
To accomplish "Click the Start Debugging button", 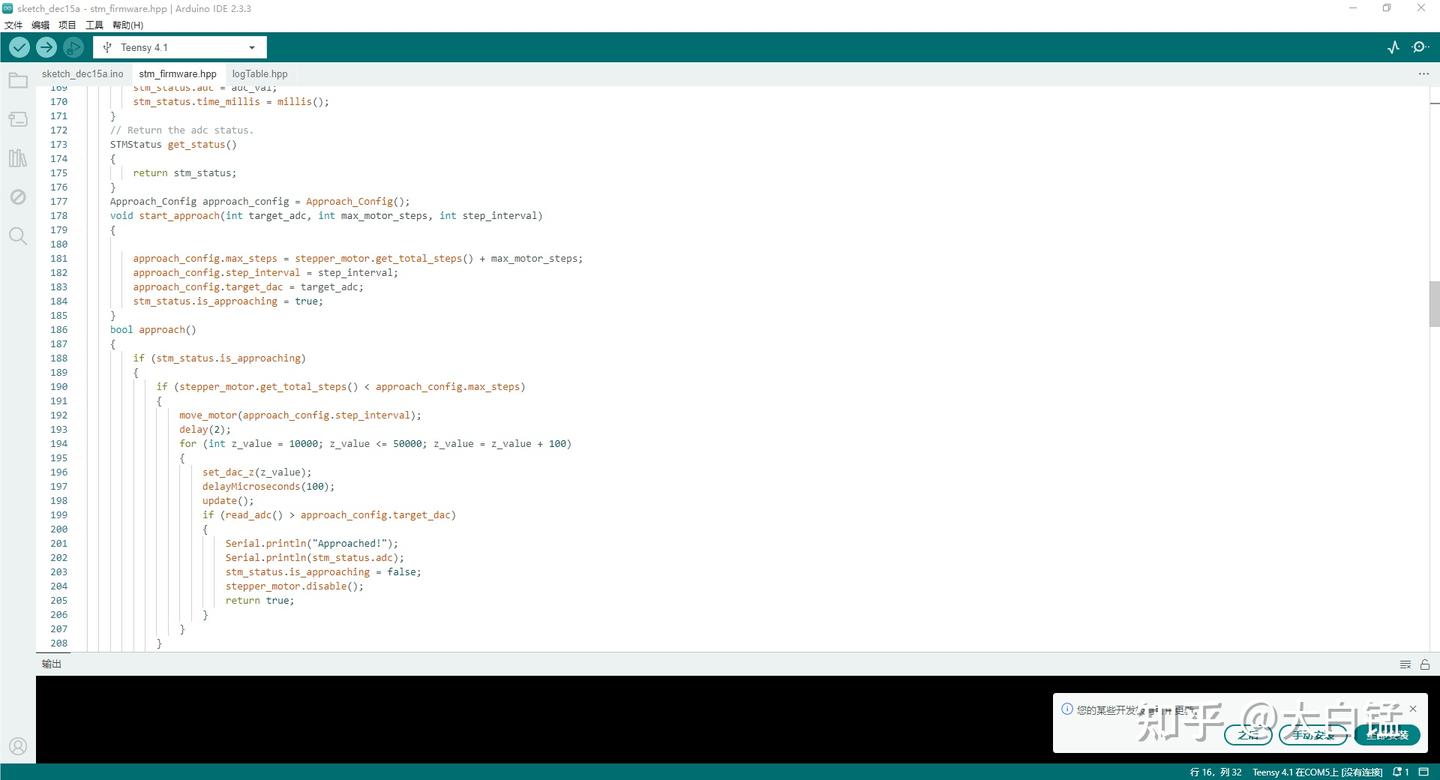I will [x=73, y=47].
